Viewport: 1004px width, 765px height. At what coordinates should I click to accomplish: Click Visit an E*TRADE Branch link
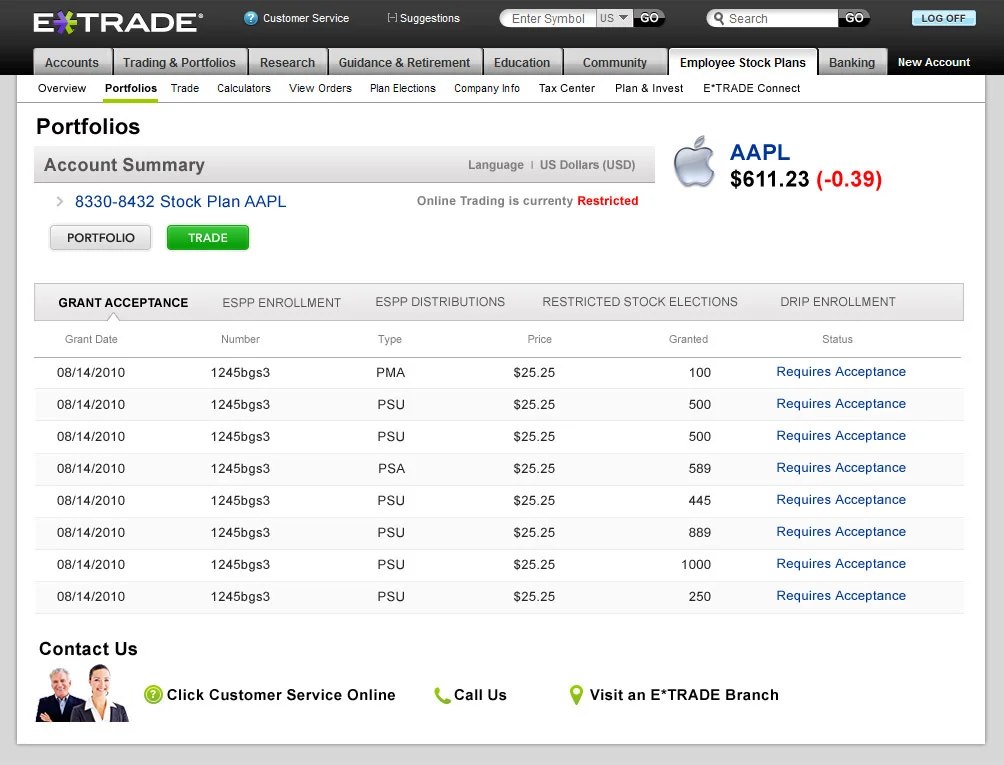coord(684,695)
